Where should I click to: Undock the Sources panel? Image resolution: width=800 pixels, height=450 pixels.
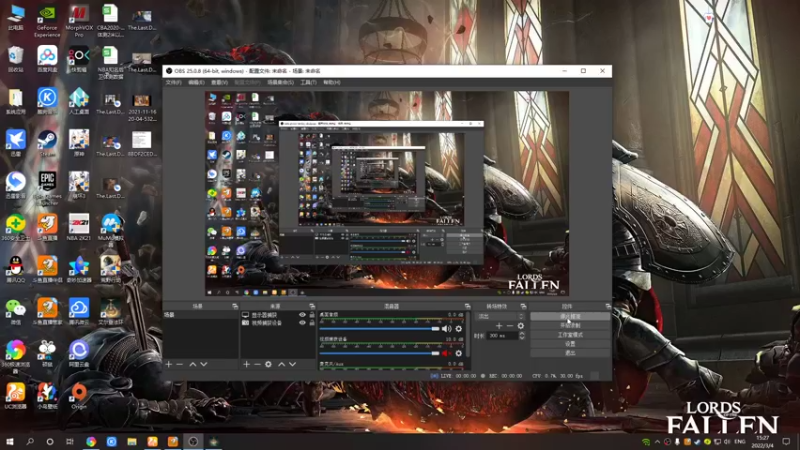tap(312, 306)
